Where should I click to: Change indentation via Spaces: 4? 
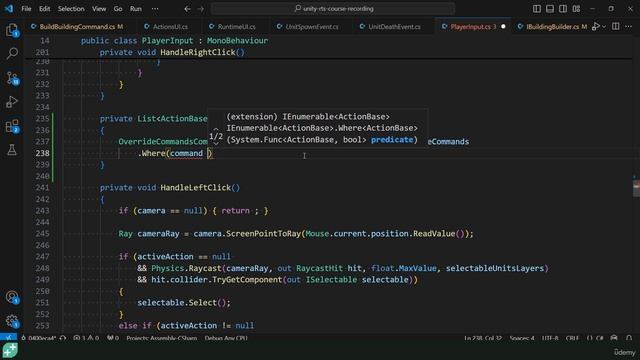point(522,338)
